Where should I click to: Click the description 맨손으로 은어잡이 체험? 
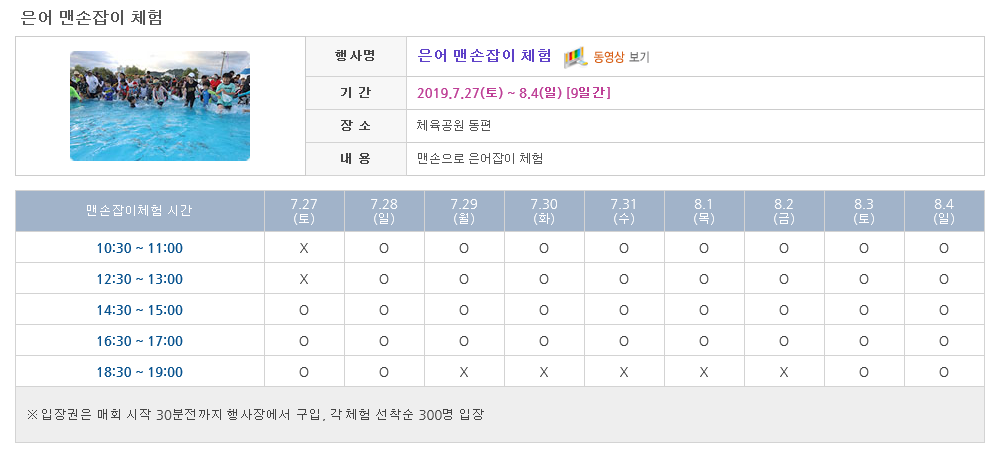[x=479, y=158]
